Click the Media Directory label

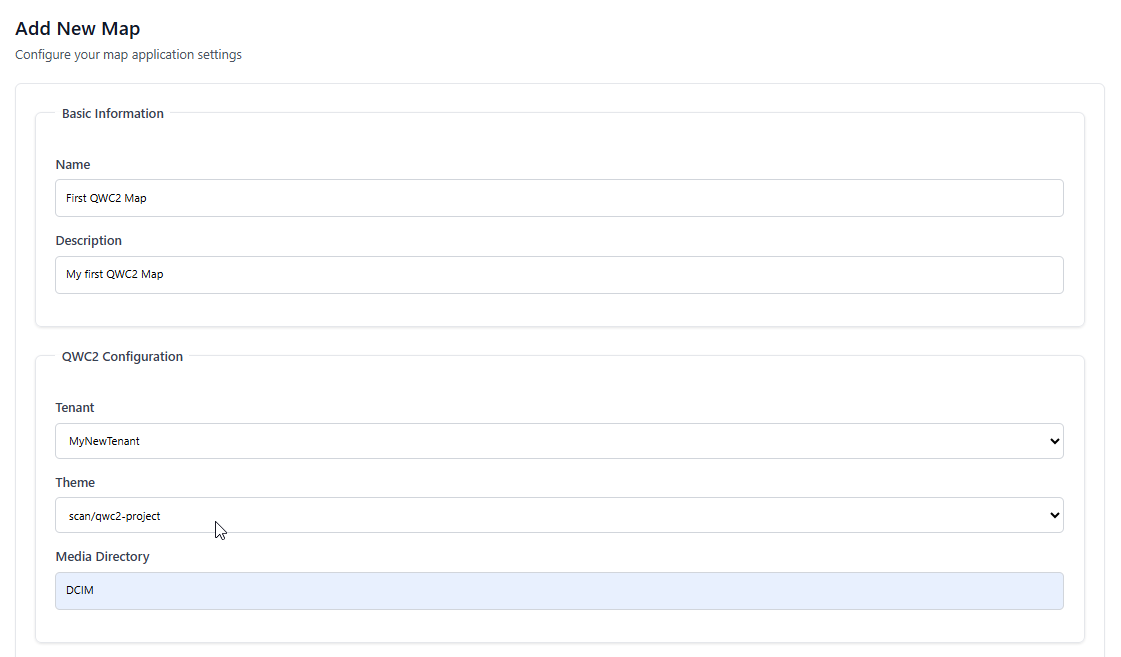tap(102, 557)
